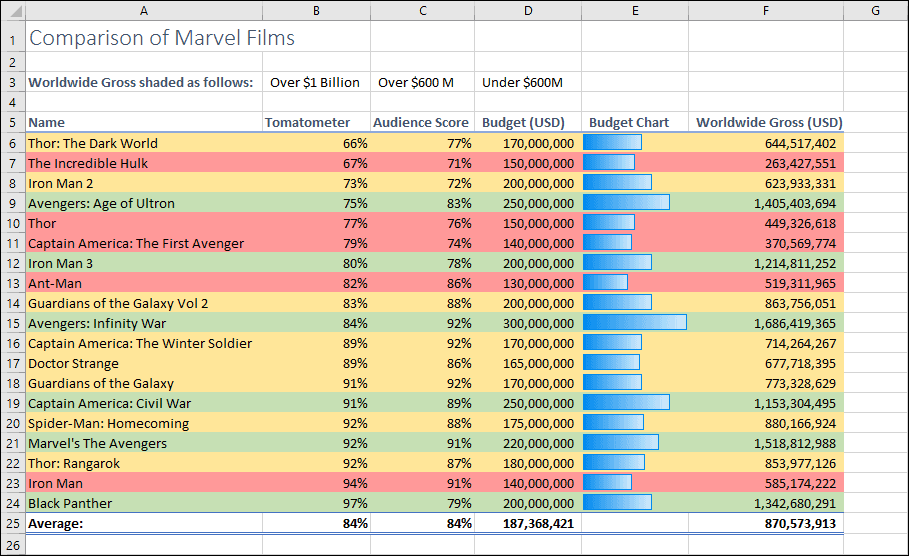The width and height of the screenshot is (909, 556).
Task: Select column F header
Action: pyautogui.click(x=766, y=10)
